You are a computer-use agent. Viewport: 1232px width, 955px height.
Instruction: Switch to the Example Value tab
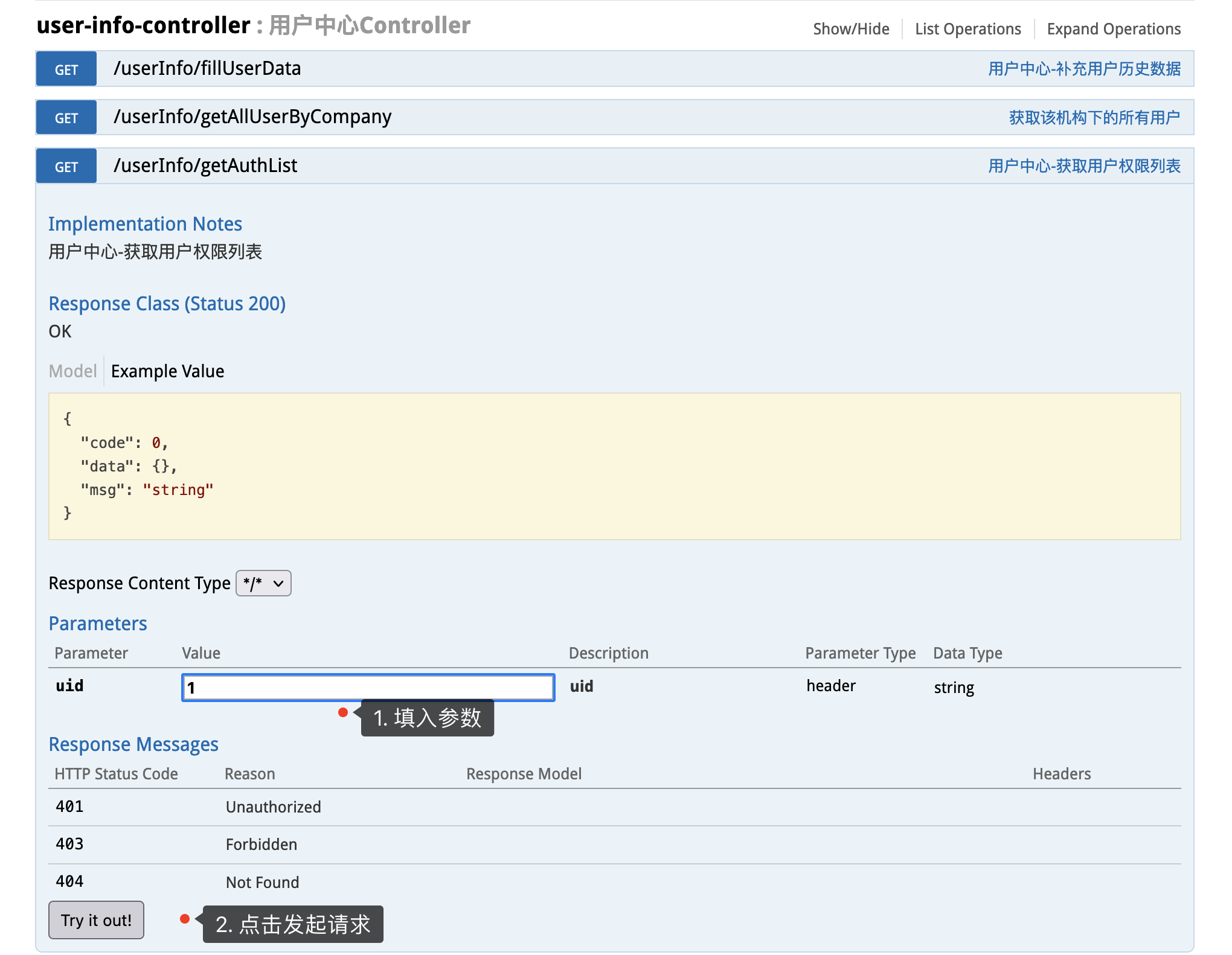click(167, 371)
